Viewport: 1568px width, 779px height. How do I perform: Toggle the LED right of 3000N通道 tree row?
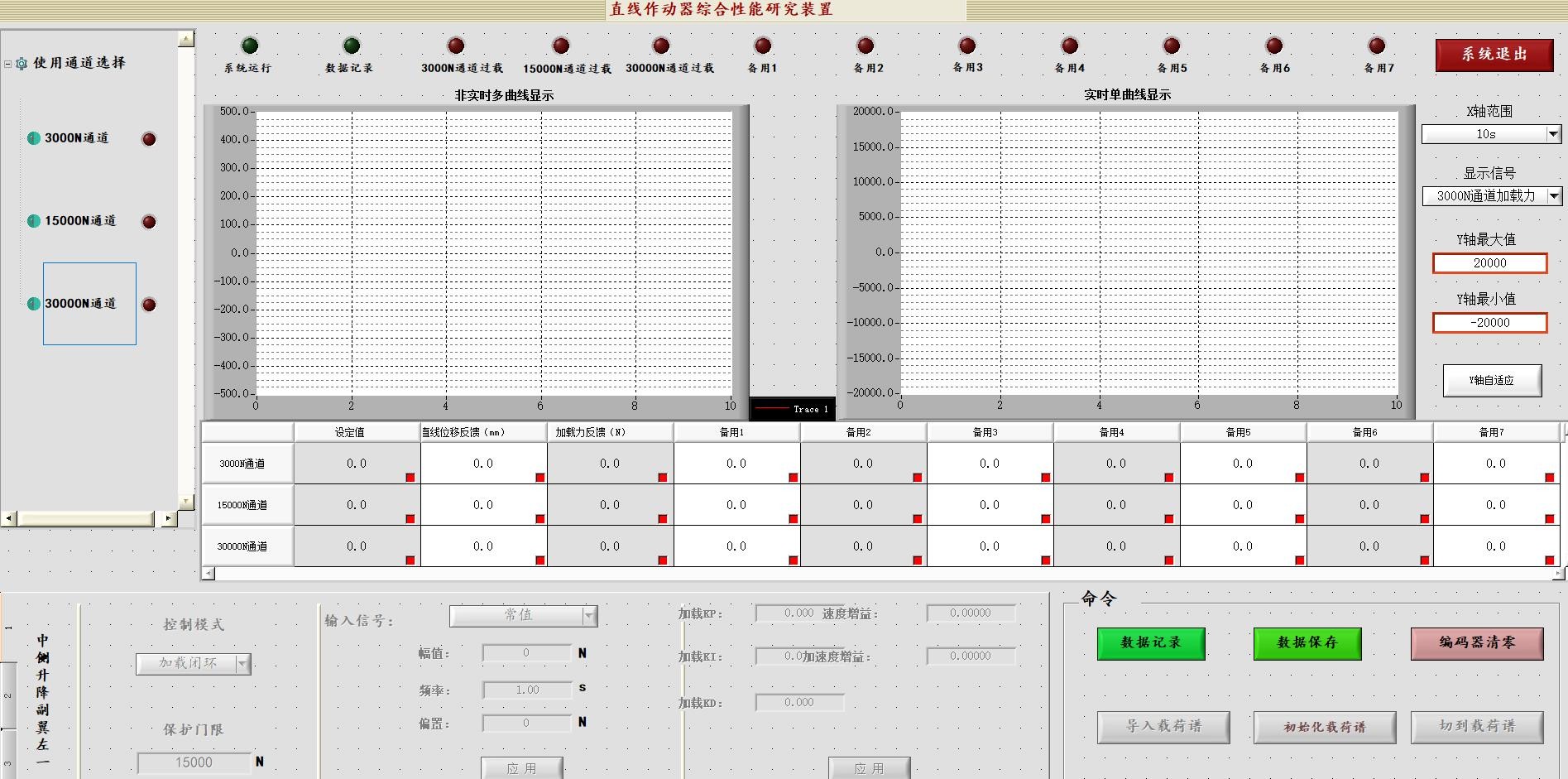click(x=149, y=139)
